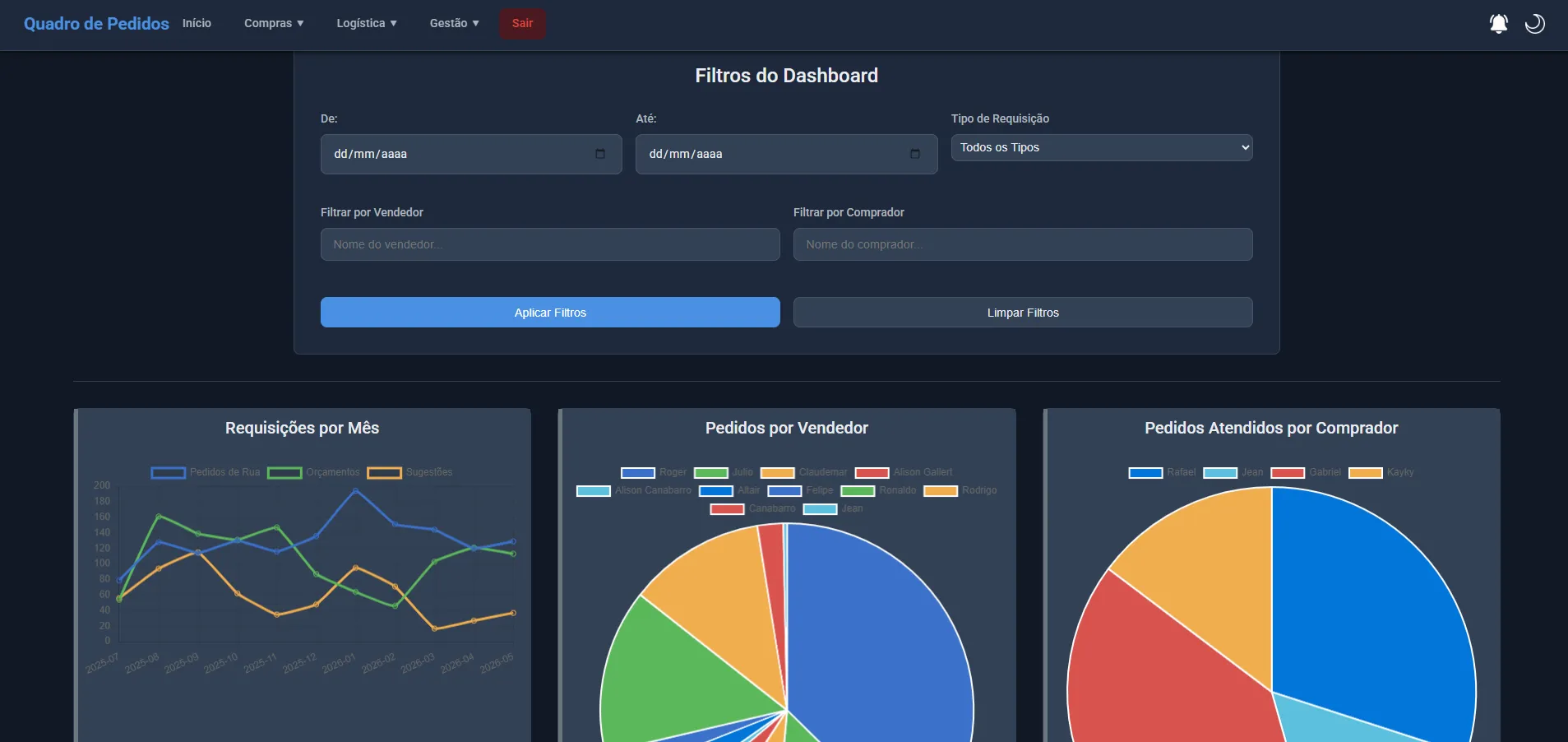Hide Roger in the Vendedor legend

[654, 472]
